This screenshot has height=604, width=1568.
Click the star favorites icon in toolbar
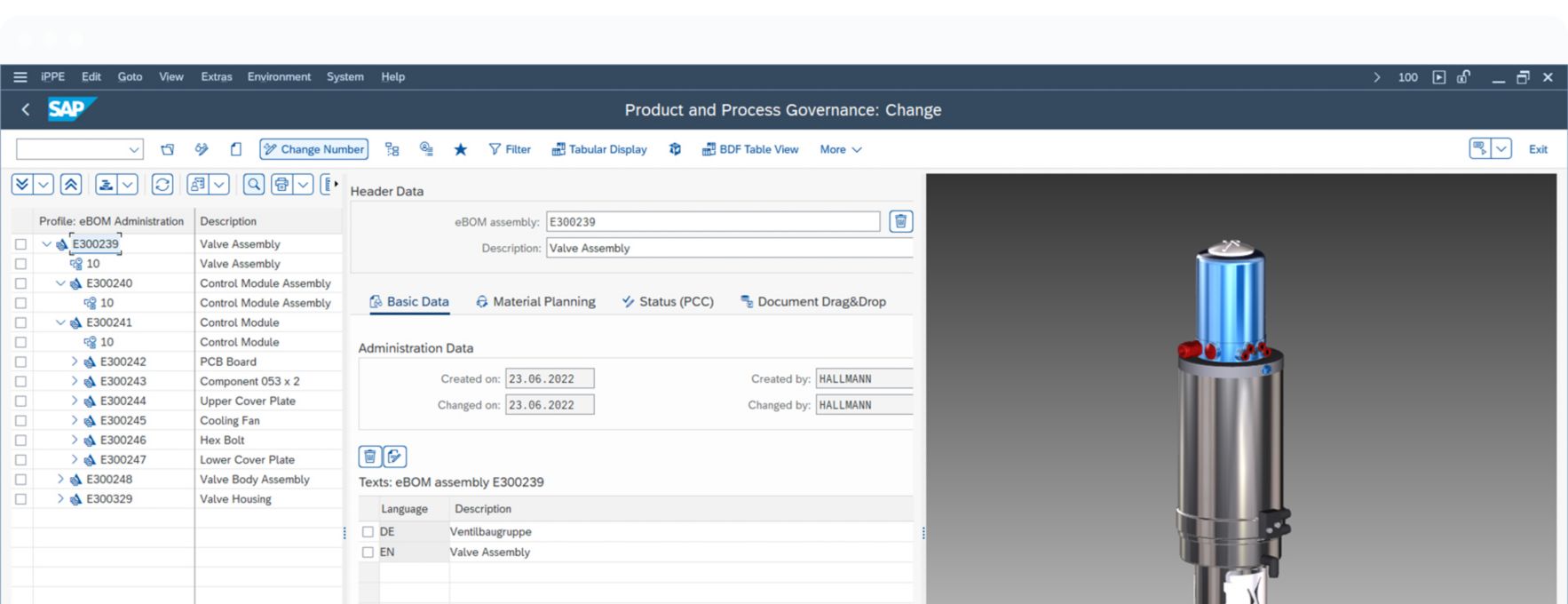click(x=460, y=149)
